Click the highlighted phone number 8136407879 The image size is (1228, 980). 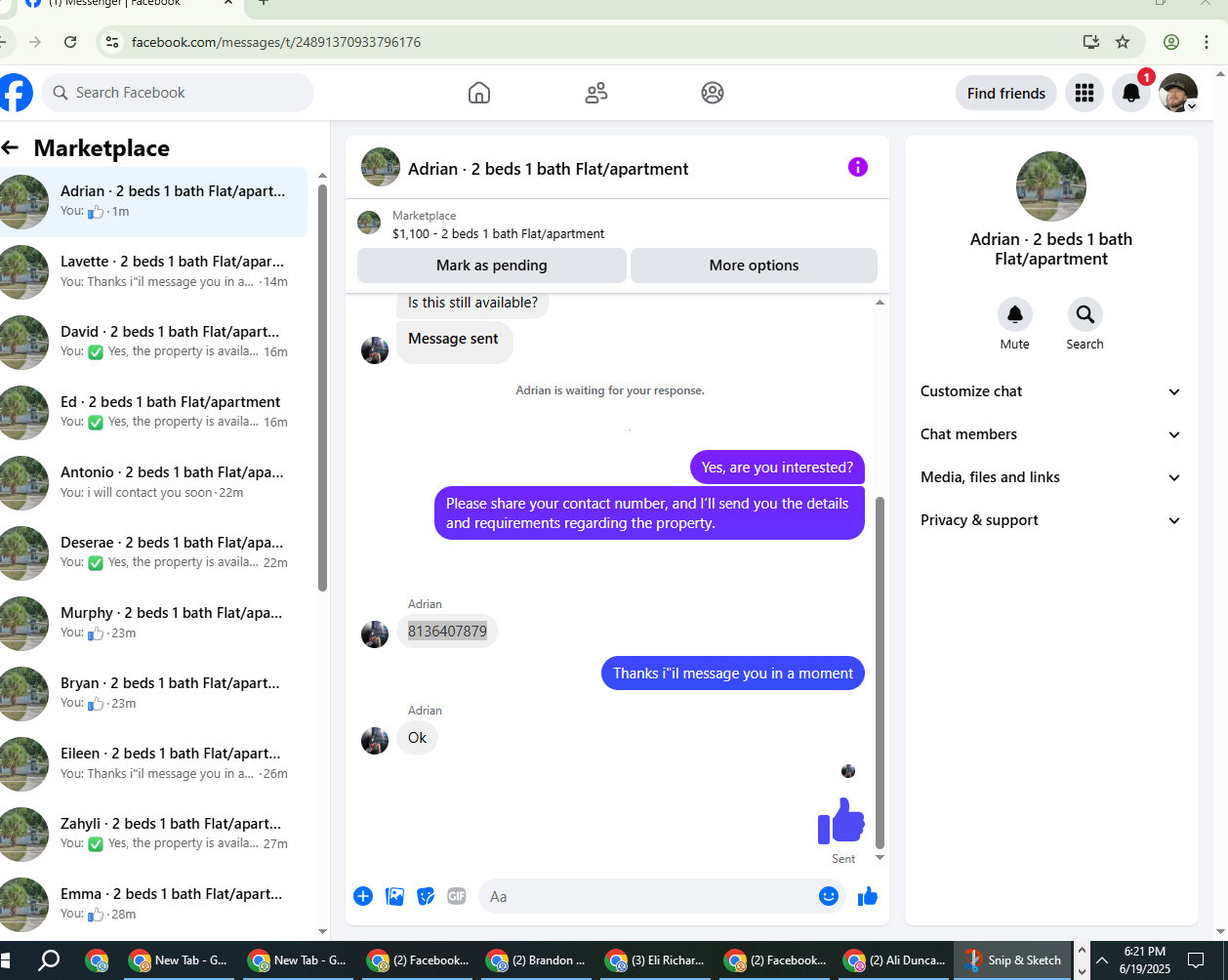[x=447, y=632]
